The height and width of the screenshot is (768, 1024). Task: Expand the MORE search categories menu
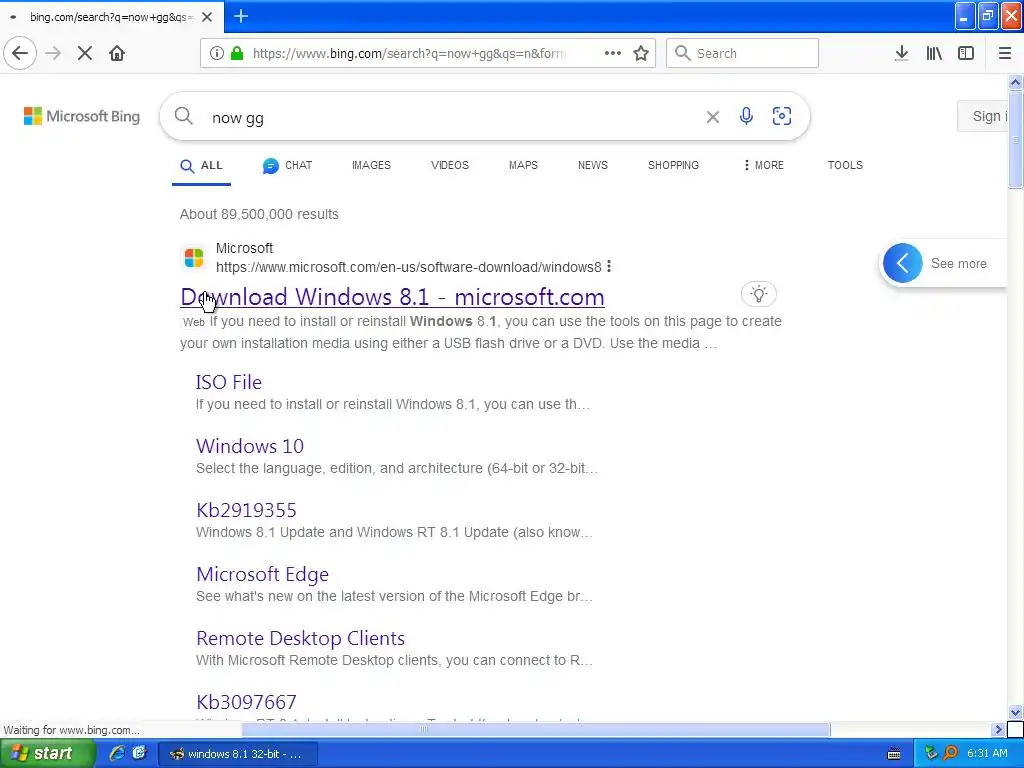pyautogui.click(x=763, y=165)
